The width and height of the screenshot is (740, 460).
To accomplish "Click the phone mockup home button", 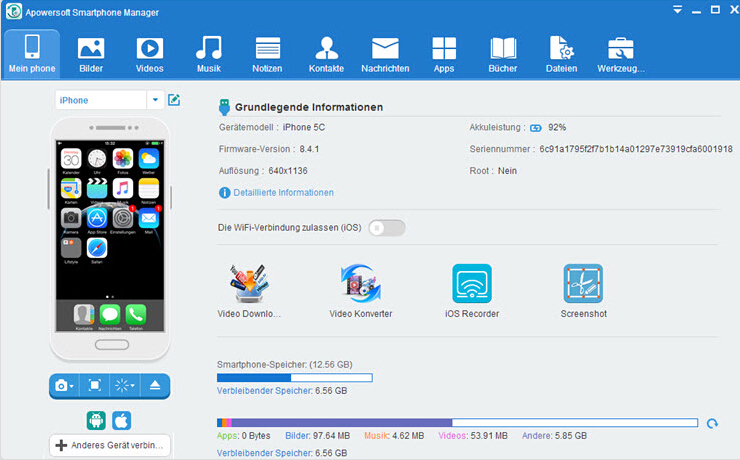I will pos(112,345).
